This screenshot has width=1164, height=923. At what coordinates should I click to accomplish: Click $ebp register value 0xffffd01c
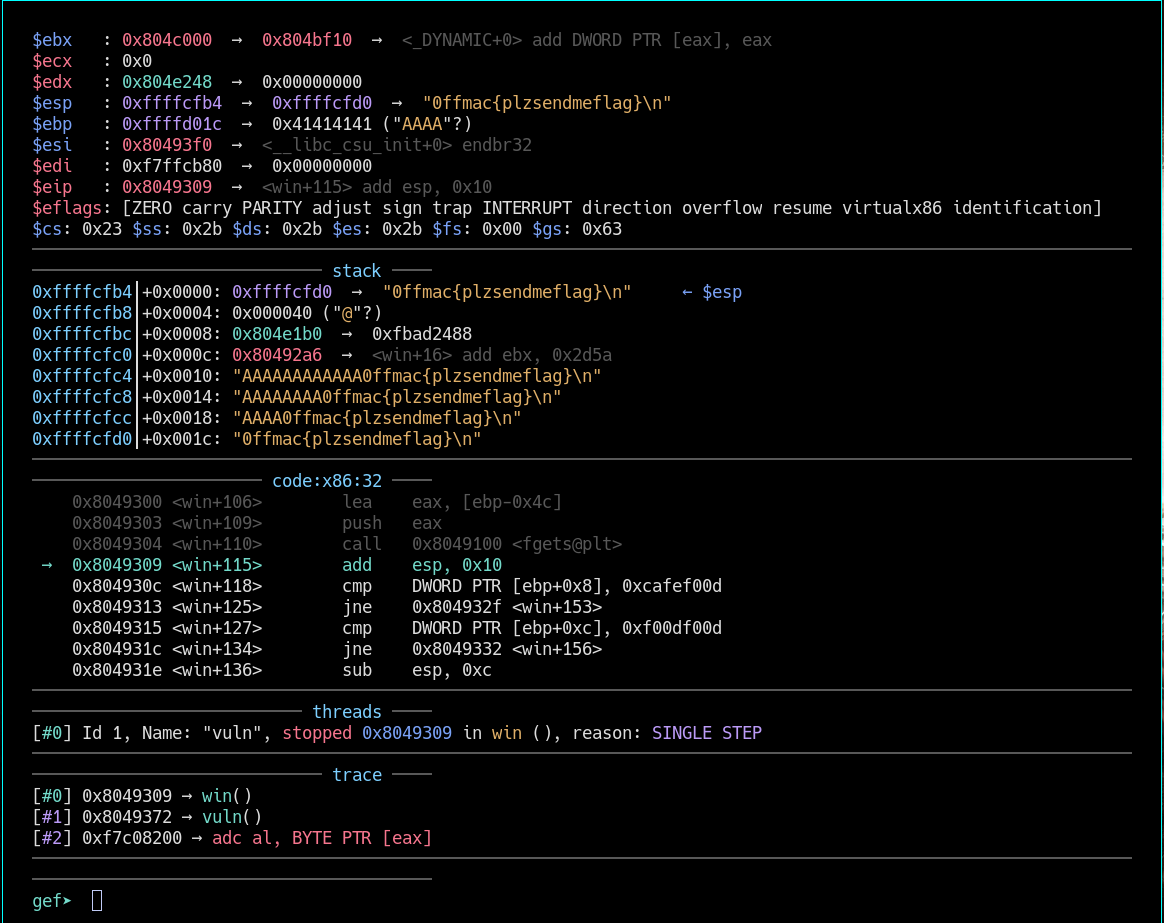pyautogui.click(x=172, y=124)
